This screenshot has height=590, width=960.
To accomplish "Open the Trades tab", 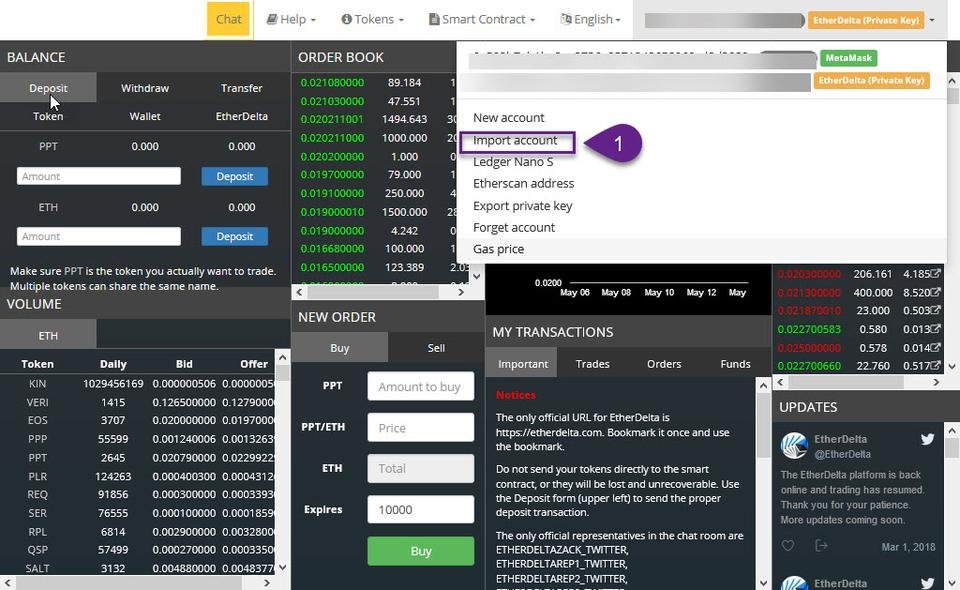I will (593, 364).
